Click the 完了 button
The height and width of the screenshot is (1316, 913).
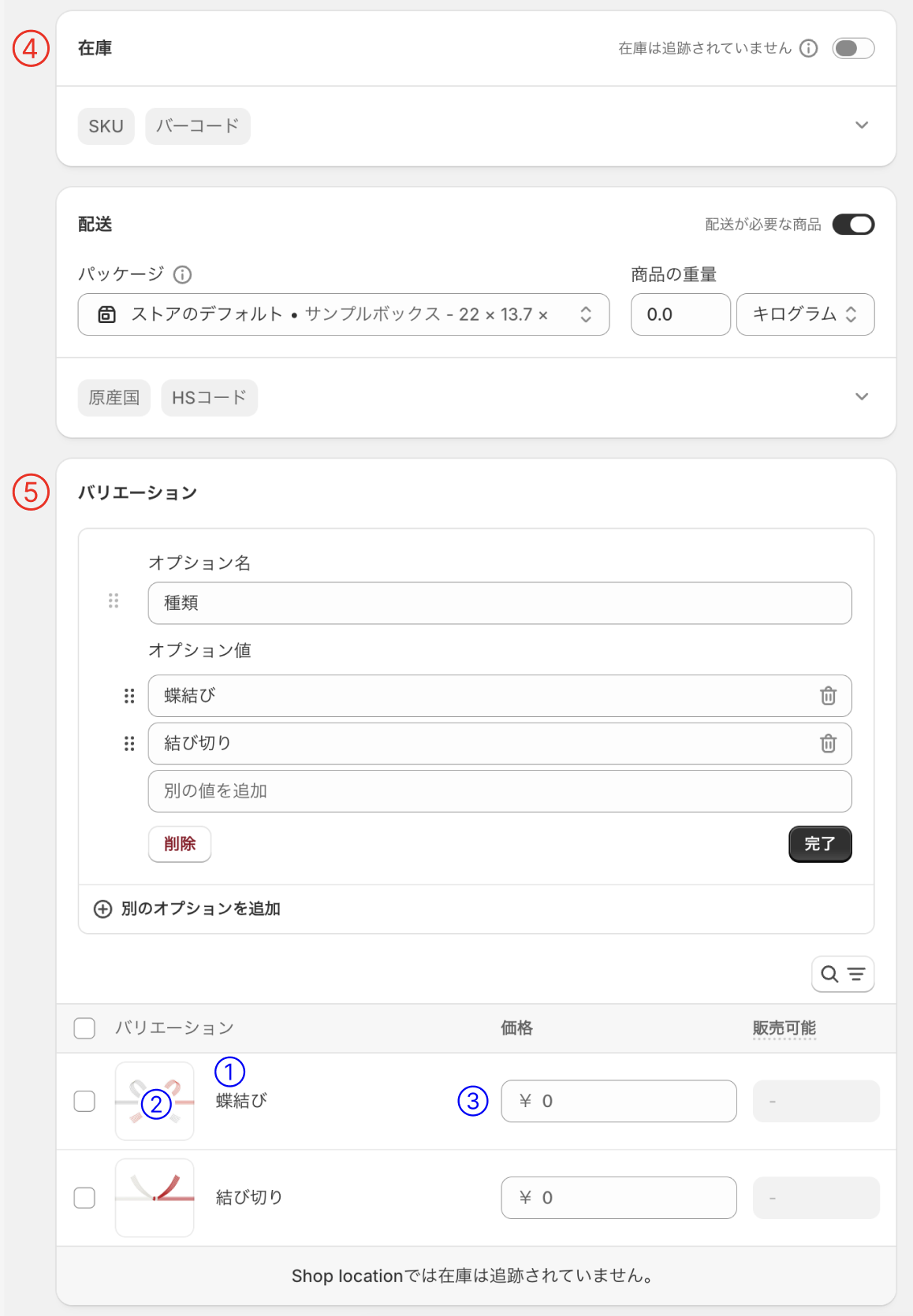(819, 844)
